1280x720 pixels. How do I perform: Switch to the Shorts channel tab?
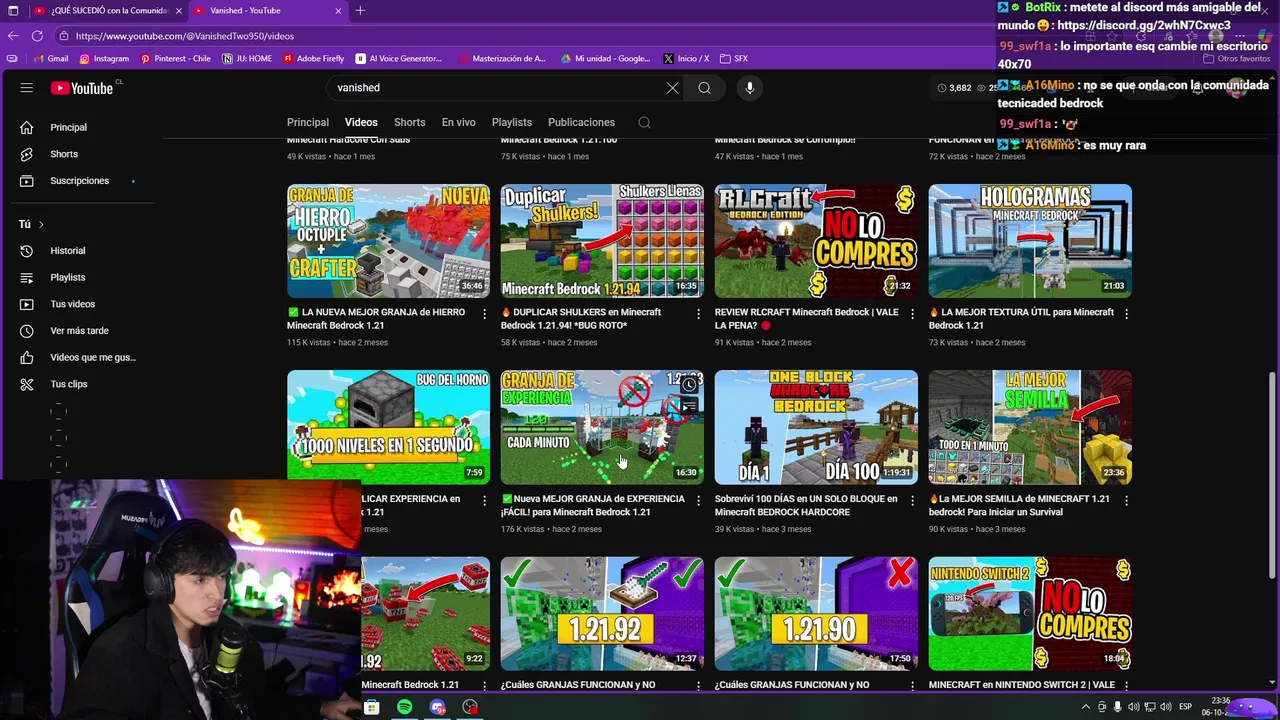tap(410, 123)
